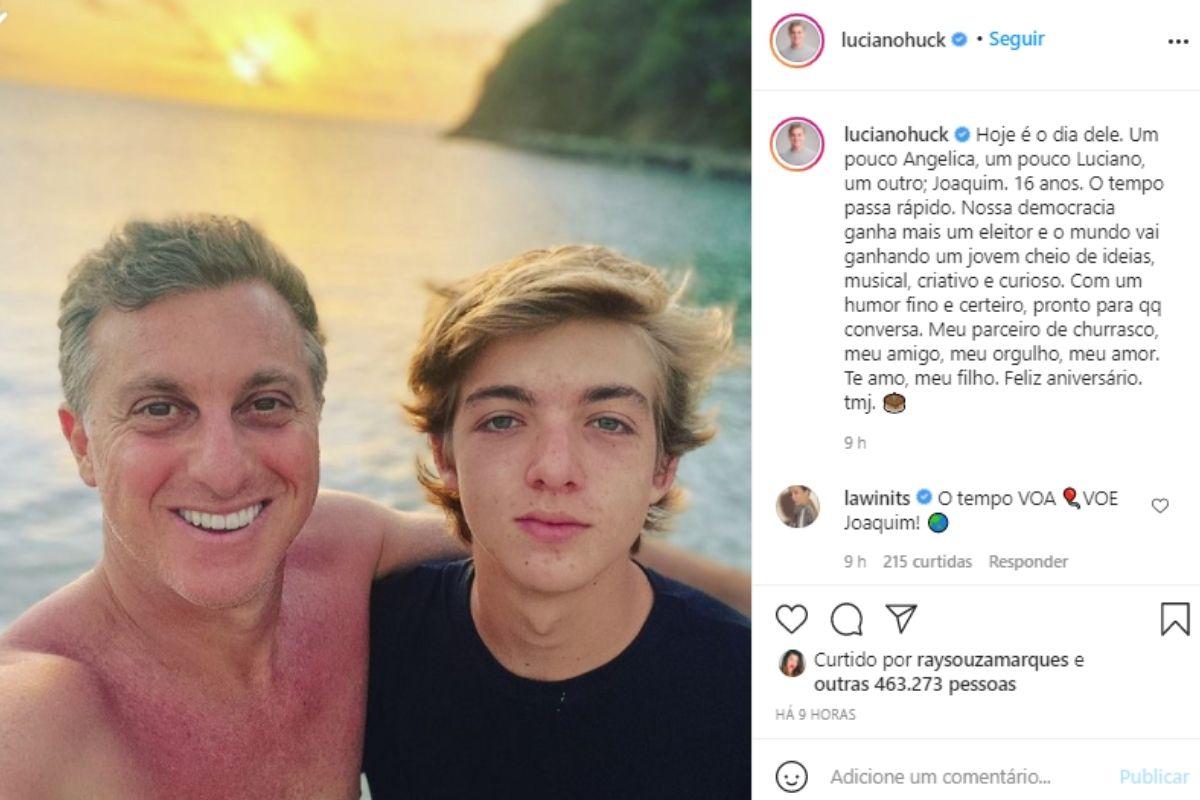Screen dimensions: 1200x800
Task: Click lucianohuck avatar beside the caption
Action: (x=797, y=144)
